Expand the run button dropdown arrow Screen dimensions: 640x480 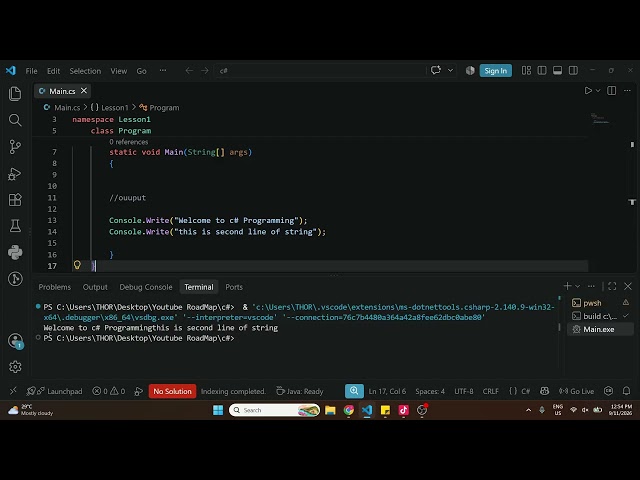point(598,91)
